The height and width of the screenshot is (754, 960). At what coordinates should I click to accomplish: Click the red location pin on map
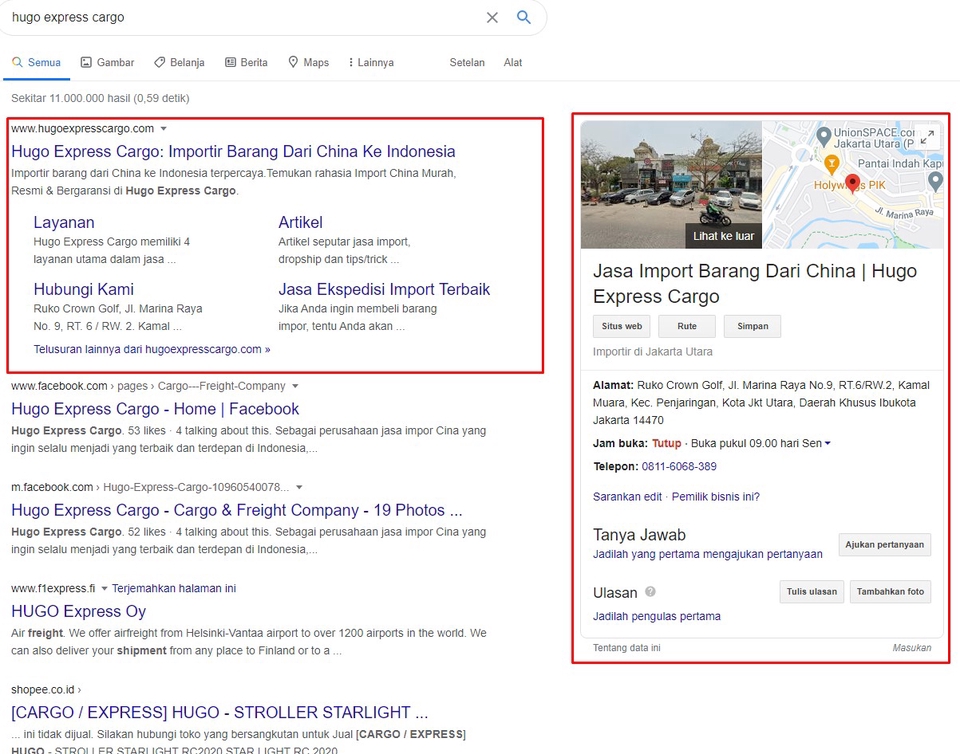pyautogui.click(x=853, y=183)
